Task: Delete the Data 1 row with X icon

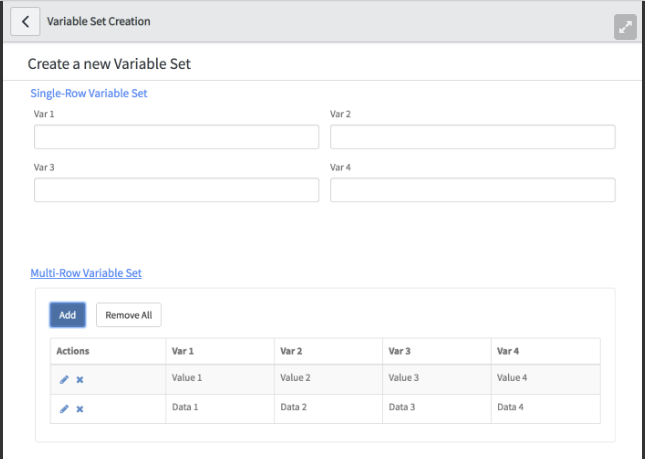Action: coord(80,409)
